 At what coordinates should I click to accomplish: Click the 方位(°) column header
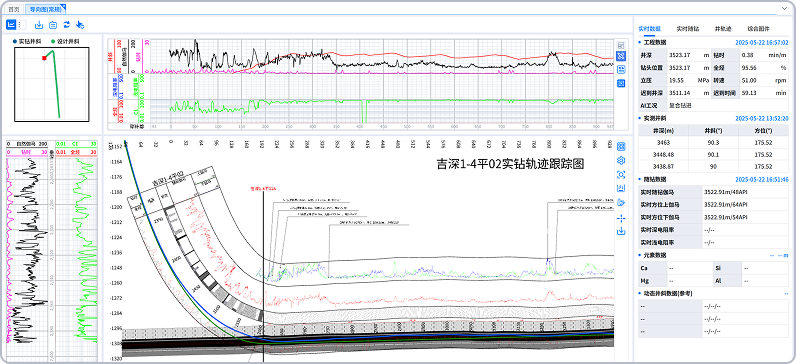[x=763, y=131]
